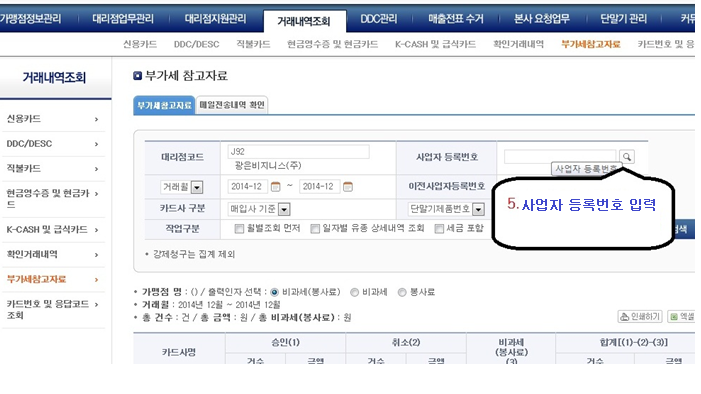Click the 광은비지니스(주) agency name text
Image resolution: width=701 pixels, height=394 pixels.
pos(268,166)
